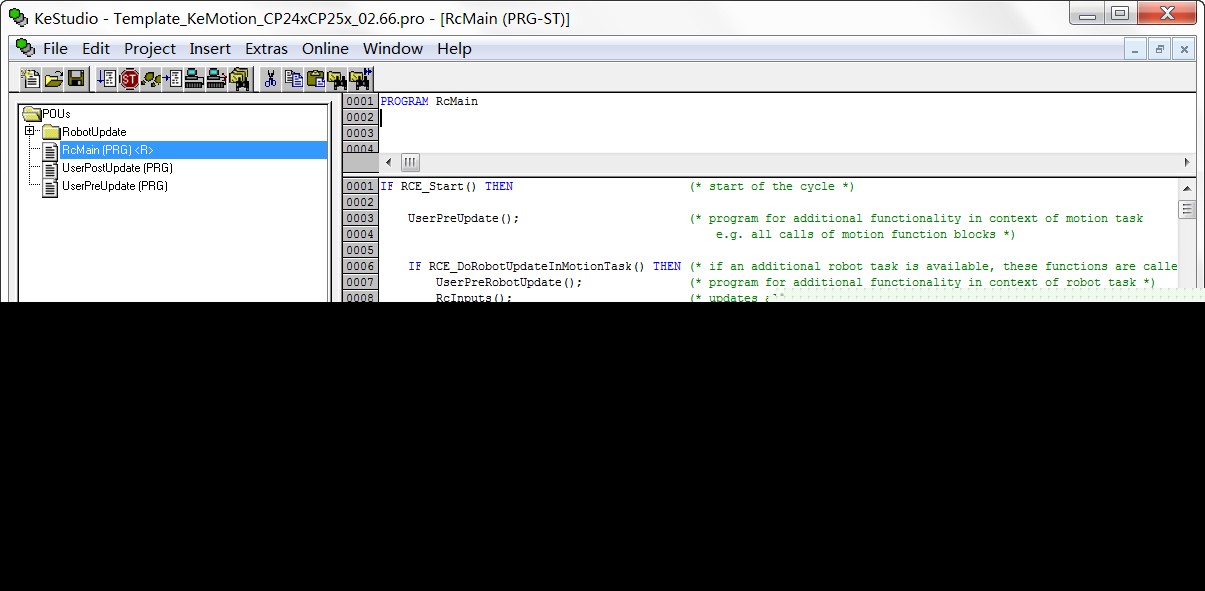This screenshot has width=1205, height=591.
Task: Click the Find next icon
Action: (x=361, y=78)
